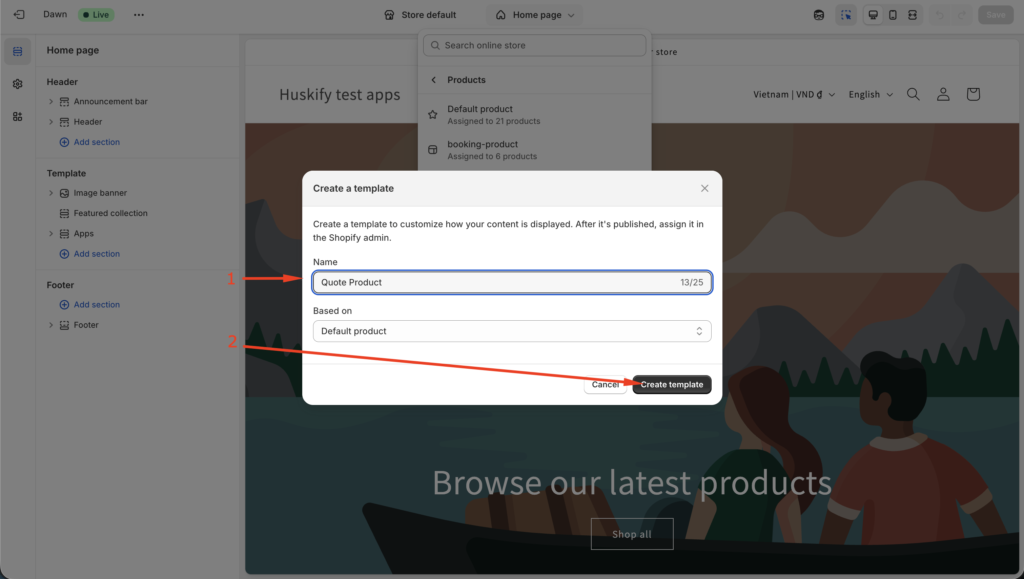Click the three-dot more actions menu

point(138,15)
